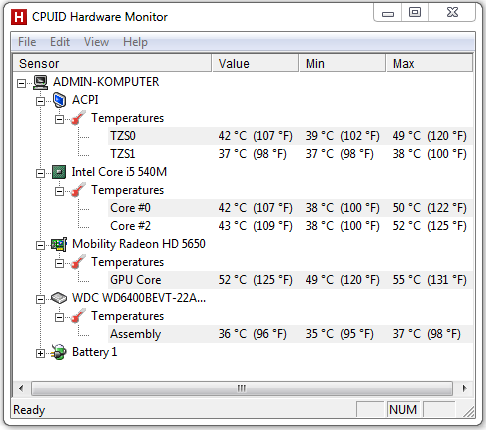486x430 pixels.
Task: Click the Intel Core i5 540M chip icon
Action: coord(59,172)
